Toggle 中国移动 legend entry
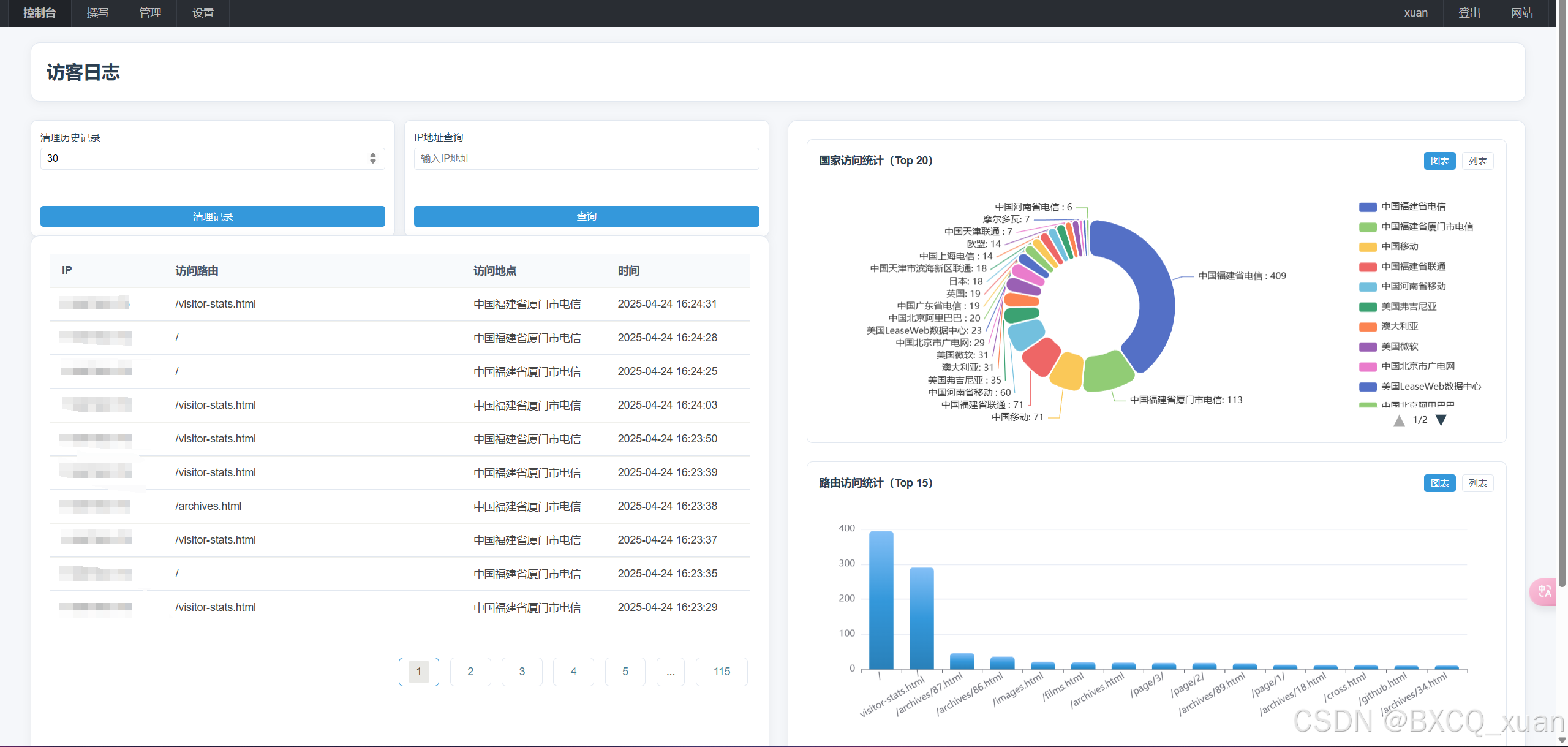Screen dimensions: 1568x747 click(x=1399, y=246)
